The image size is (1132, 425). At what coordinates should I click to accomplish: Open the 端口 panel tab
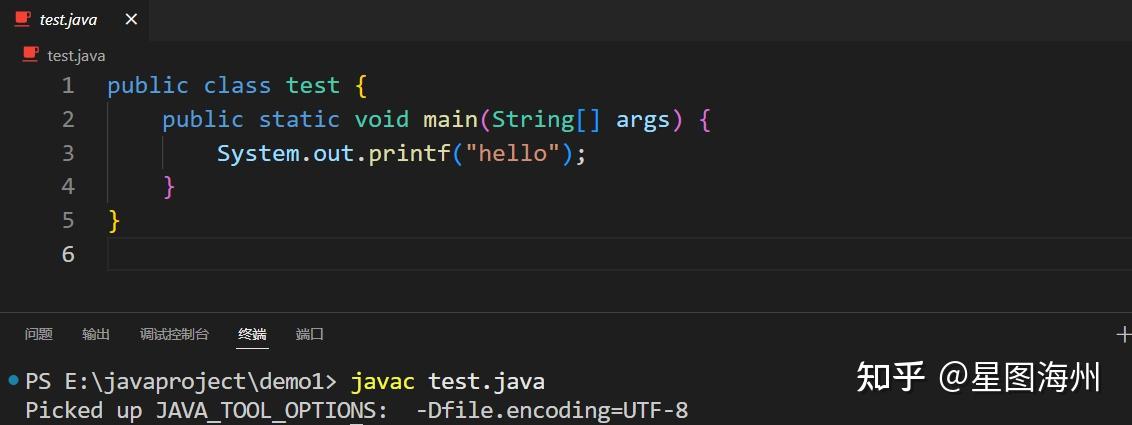pyautogui.click(x=310, y=334)
